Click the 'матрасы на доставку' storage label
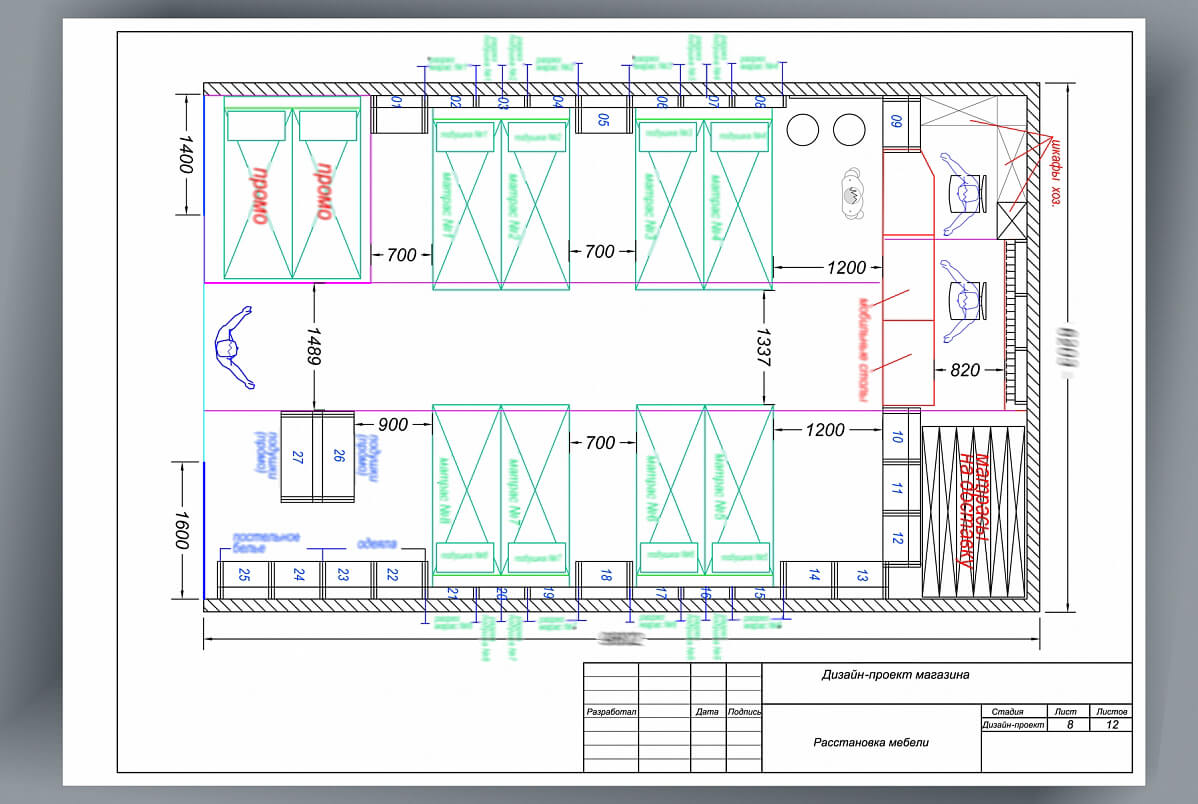Image resolution: width=1198 pixels, height=804 pixels. coord(973,511)
